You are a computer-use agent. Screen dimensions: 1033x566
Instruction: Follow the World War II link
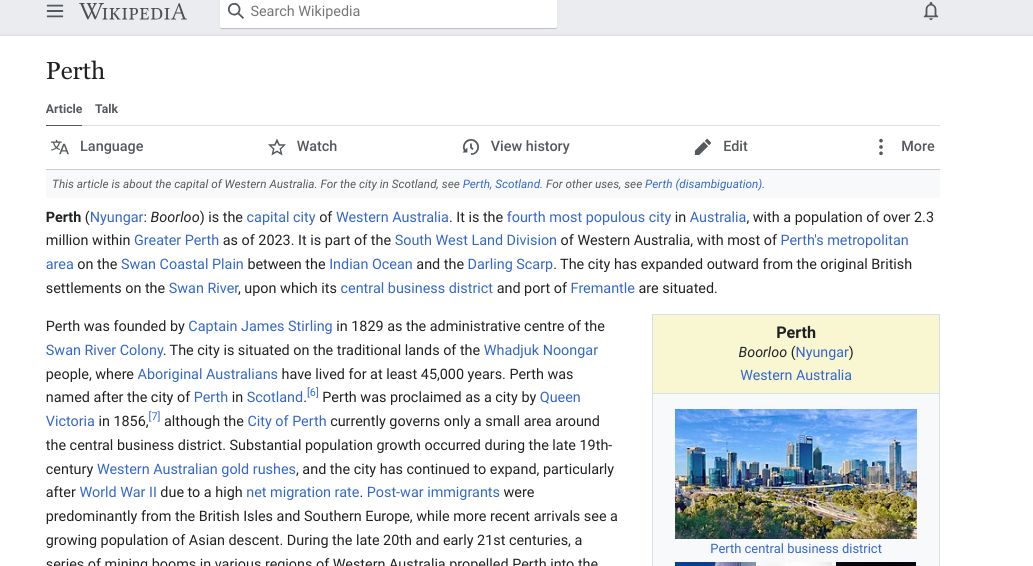[x=118, y=492]
